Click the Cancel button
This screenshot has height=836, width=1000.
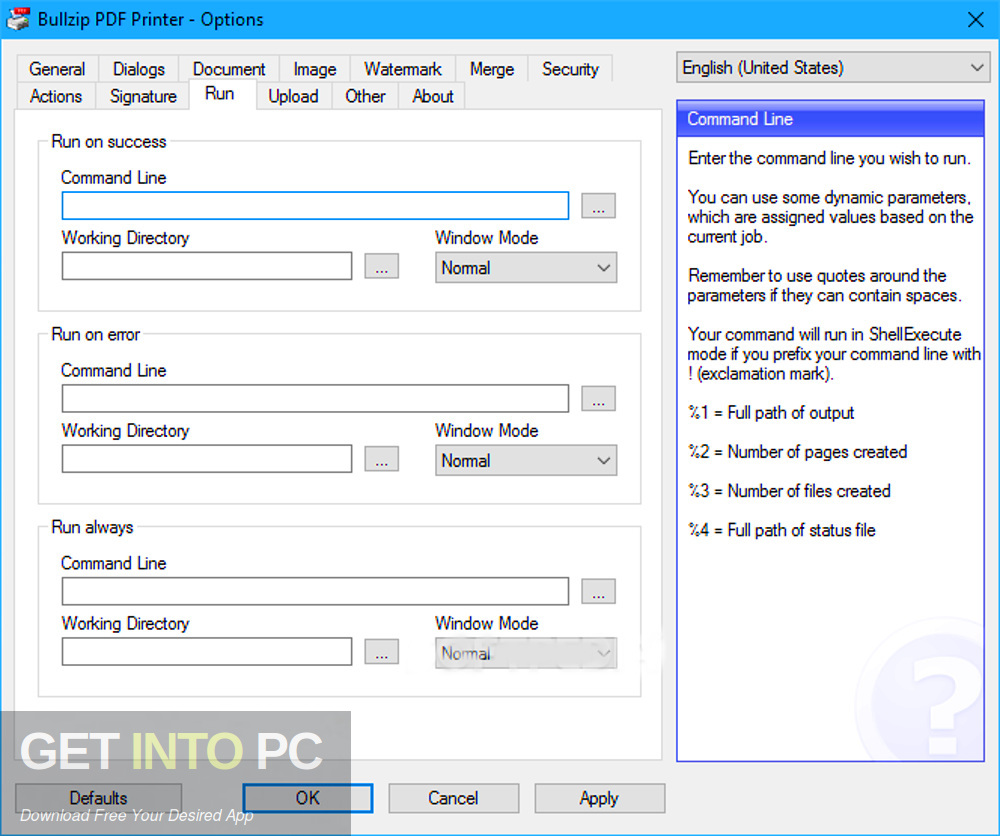(453, 798)
